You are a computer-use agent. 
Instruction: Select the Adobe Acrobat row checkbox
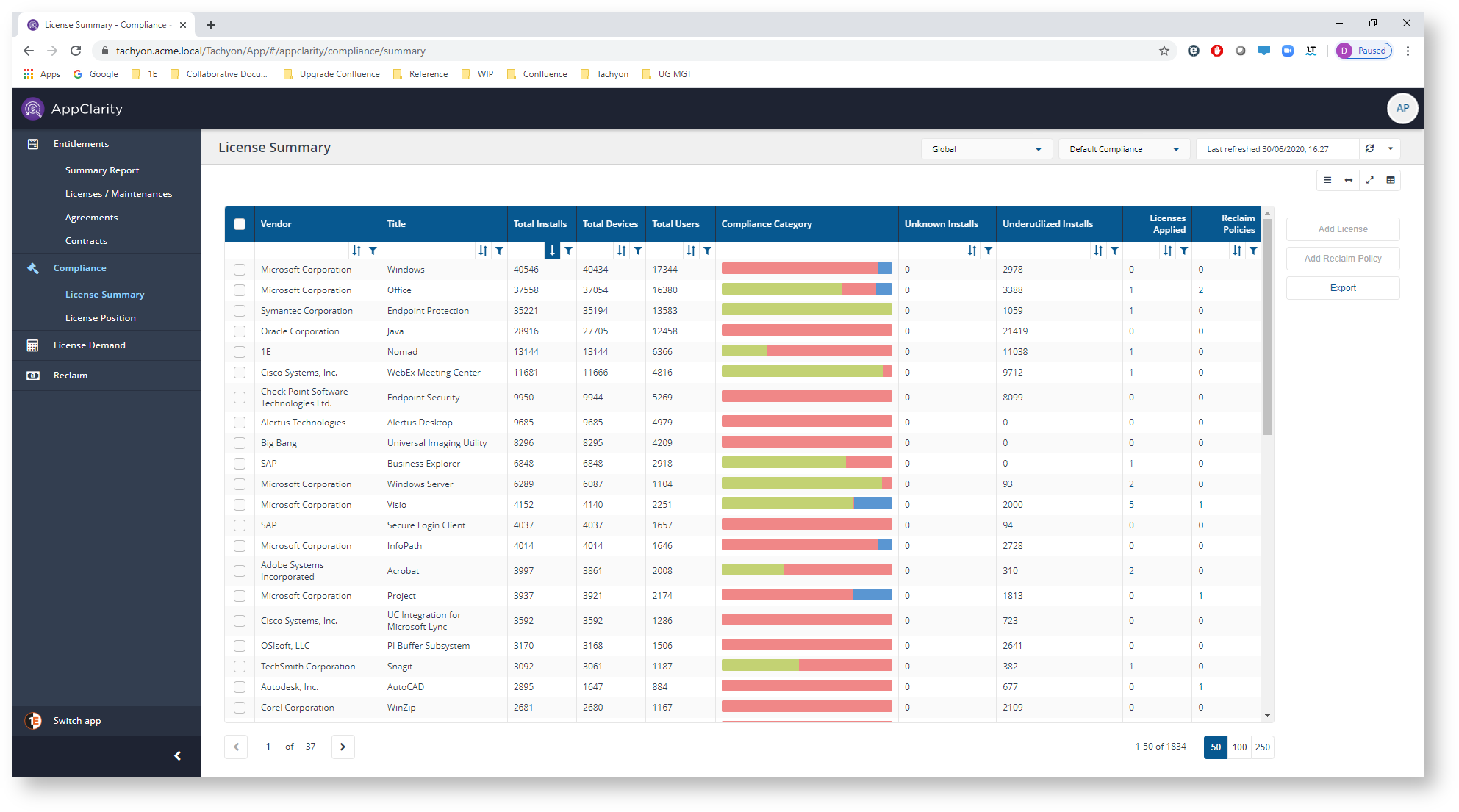240,571
